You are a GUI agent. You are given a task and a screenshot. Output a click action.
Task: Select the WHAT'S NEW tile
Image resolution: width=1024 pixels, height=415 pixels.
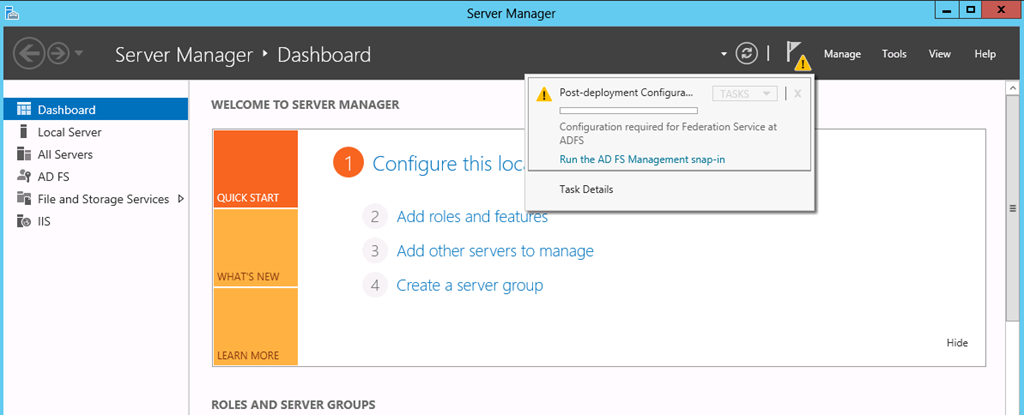coord(255,248)
